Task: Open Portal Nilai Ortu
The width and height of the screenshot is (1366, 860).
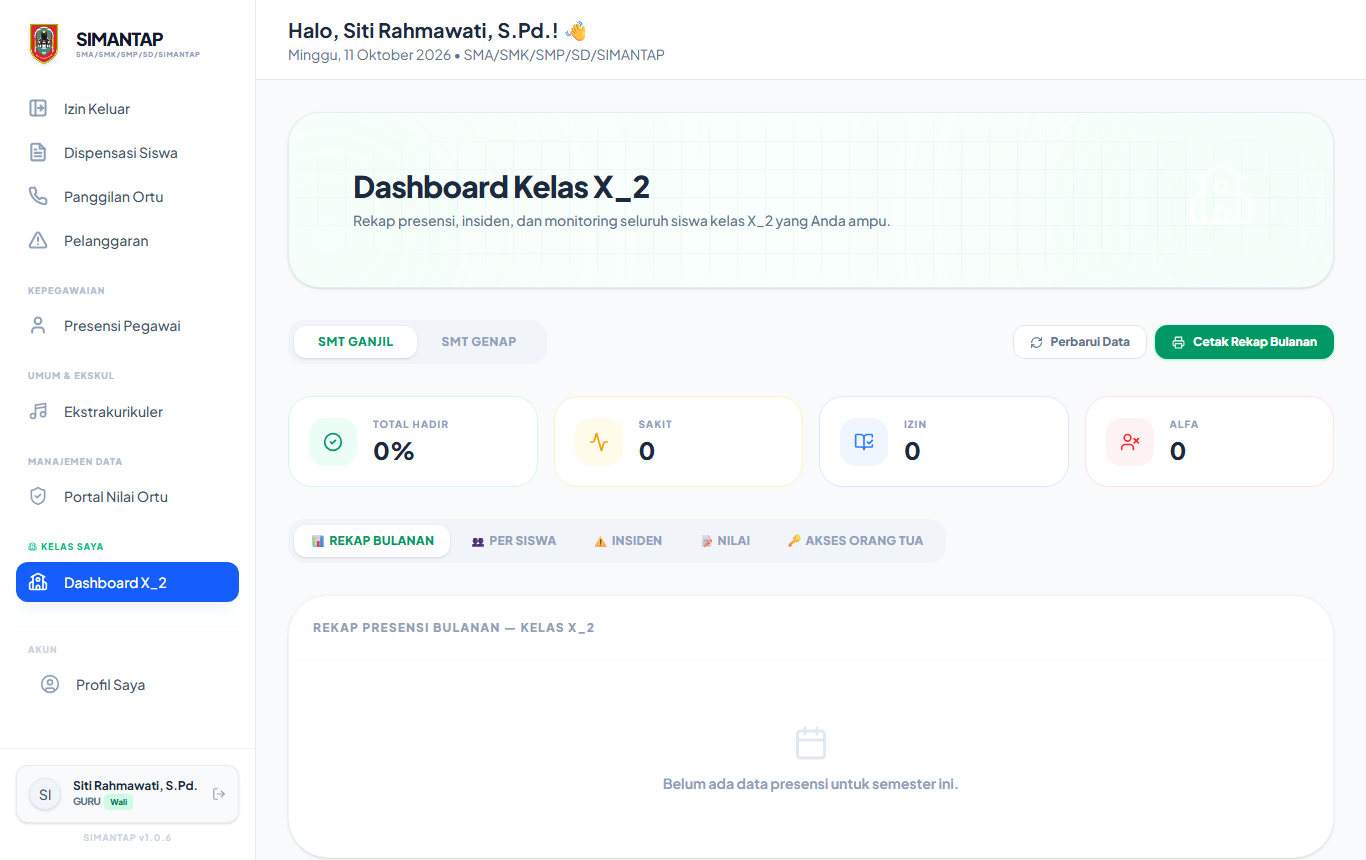Action: point(127,496)
